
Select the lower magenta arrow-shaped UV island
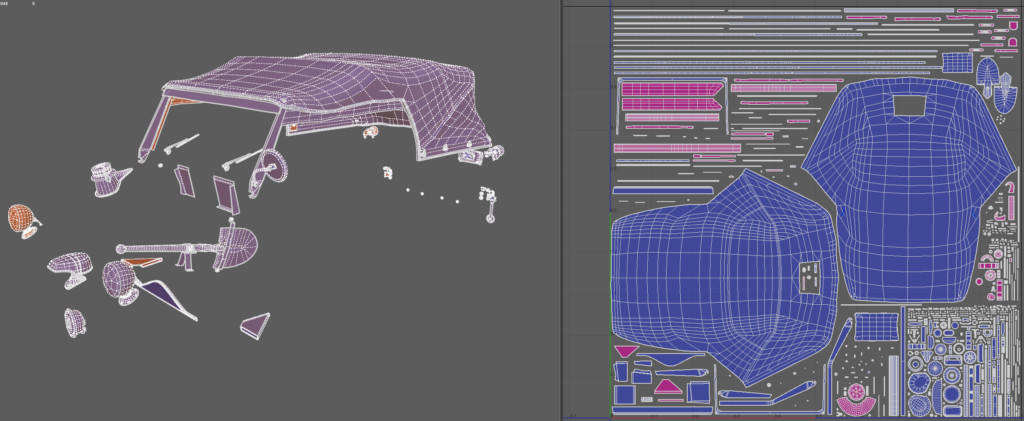click(671, 104)
